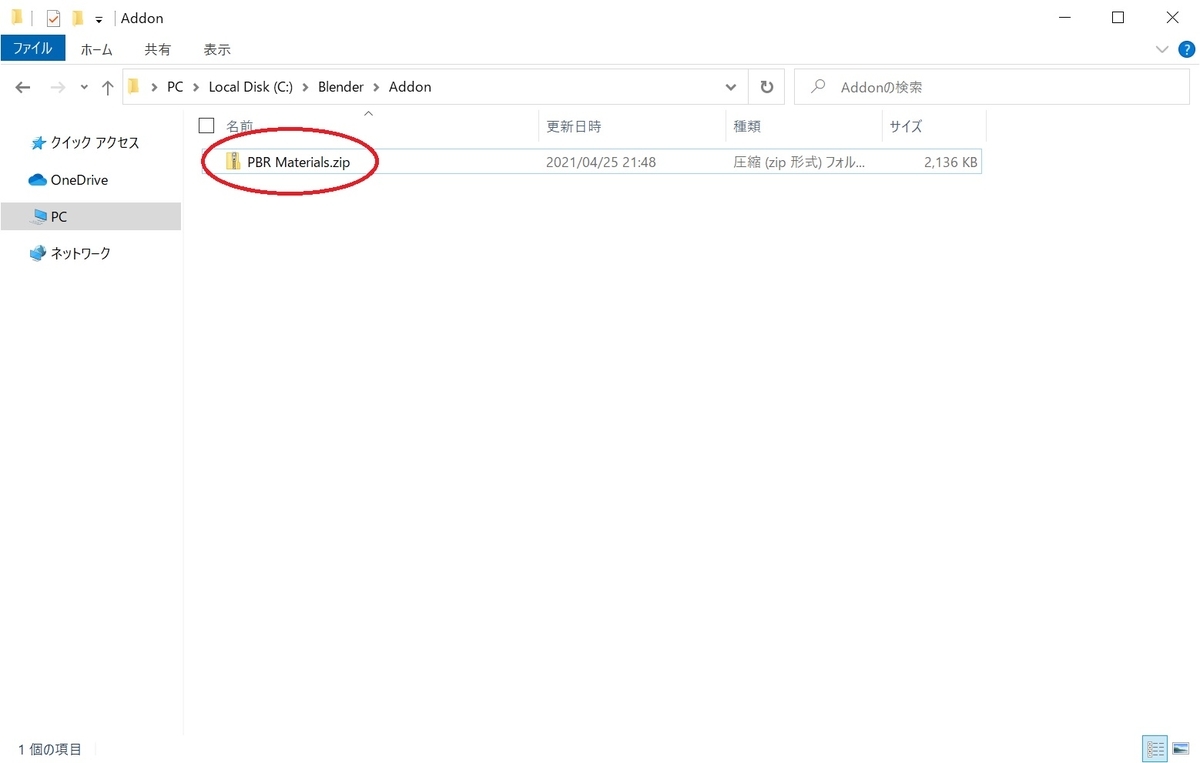Select the PBR Materials.zip file
The height and width of the screenshot is (763, 1200).
(591, 161)
